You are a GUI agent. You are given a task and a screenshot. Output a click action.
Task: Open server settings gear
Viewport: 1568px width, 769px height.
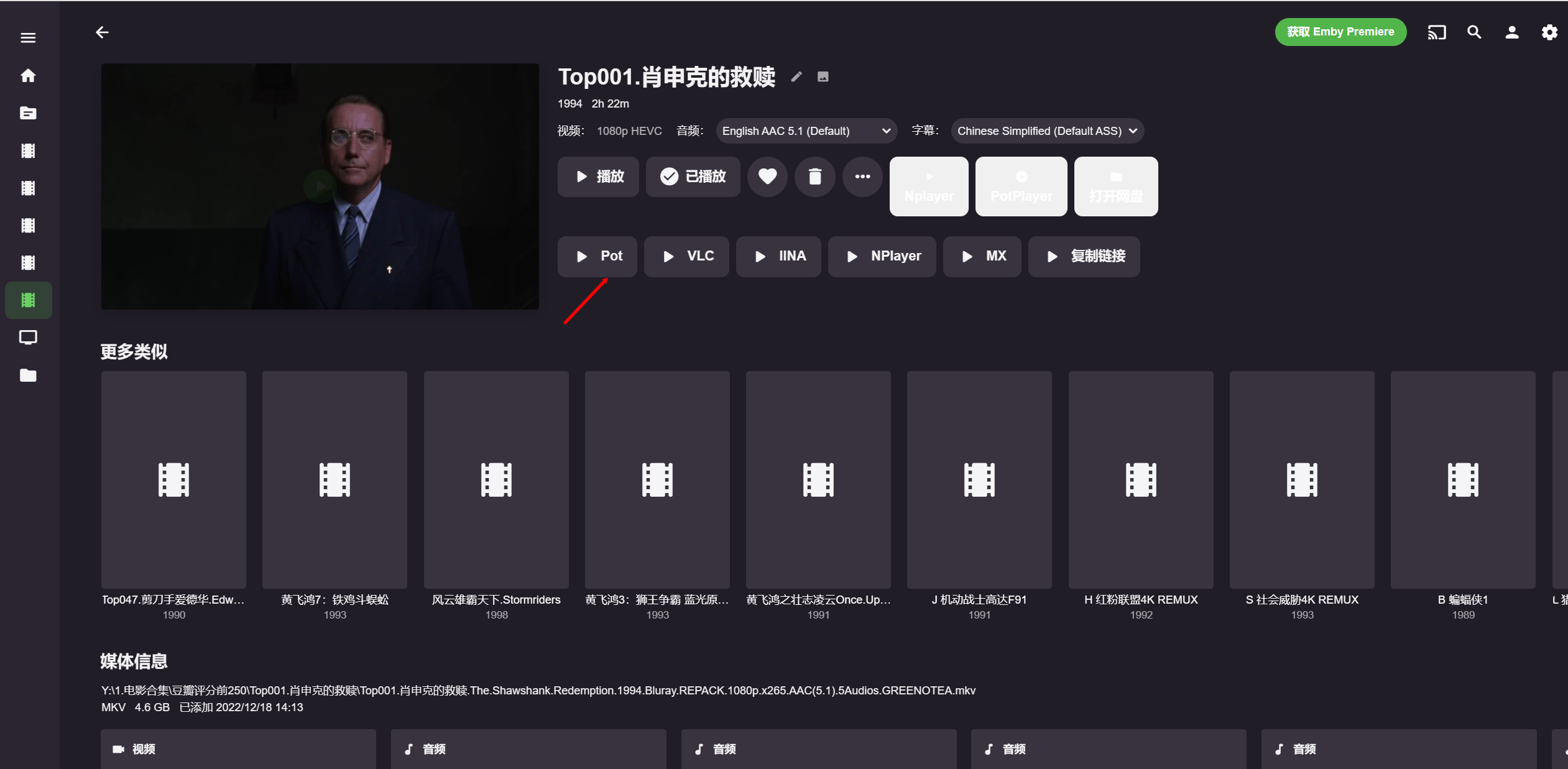point(1549,32)
